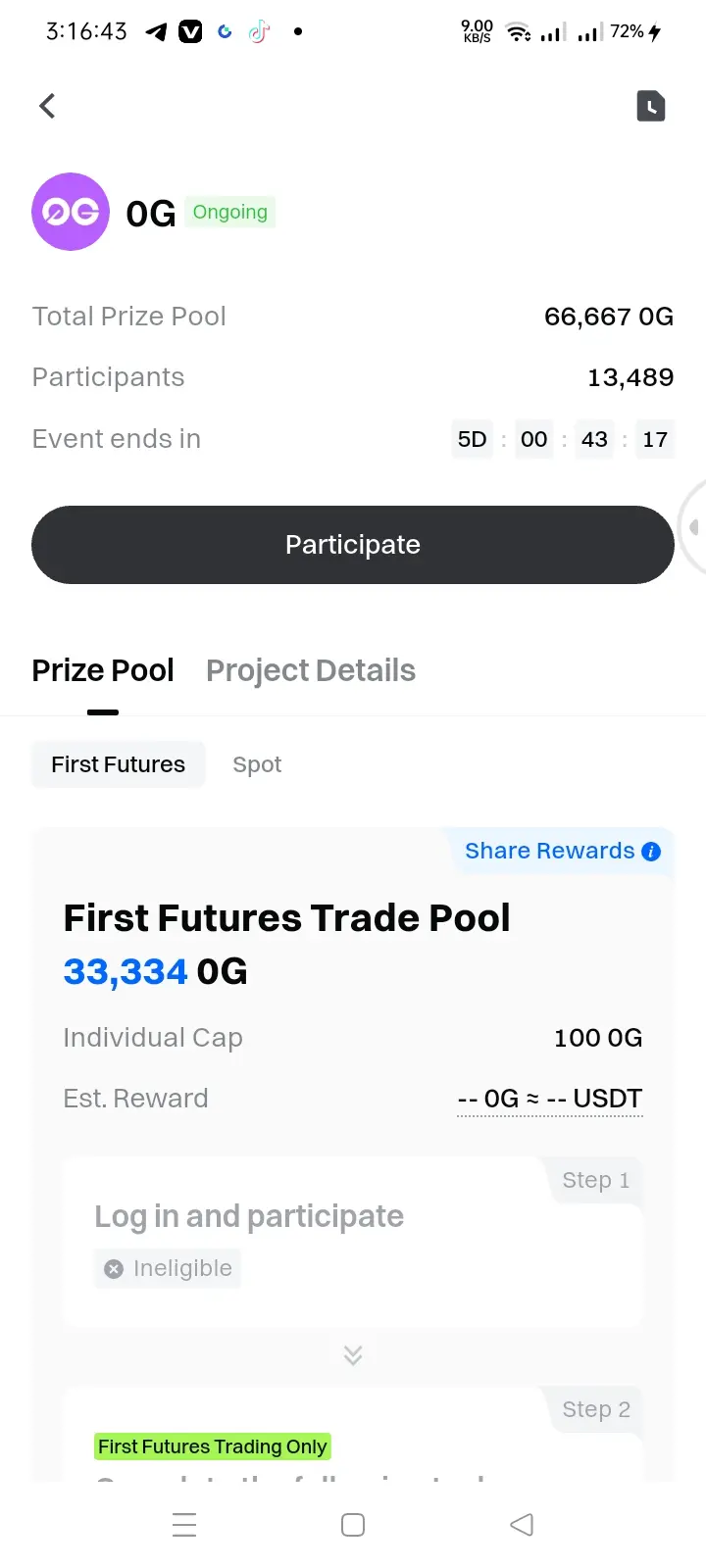706x1568 pixels.
Task: Select the Prize Pool tab
Action: tap(103, 671)
